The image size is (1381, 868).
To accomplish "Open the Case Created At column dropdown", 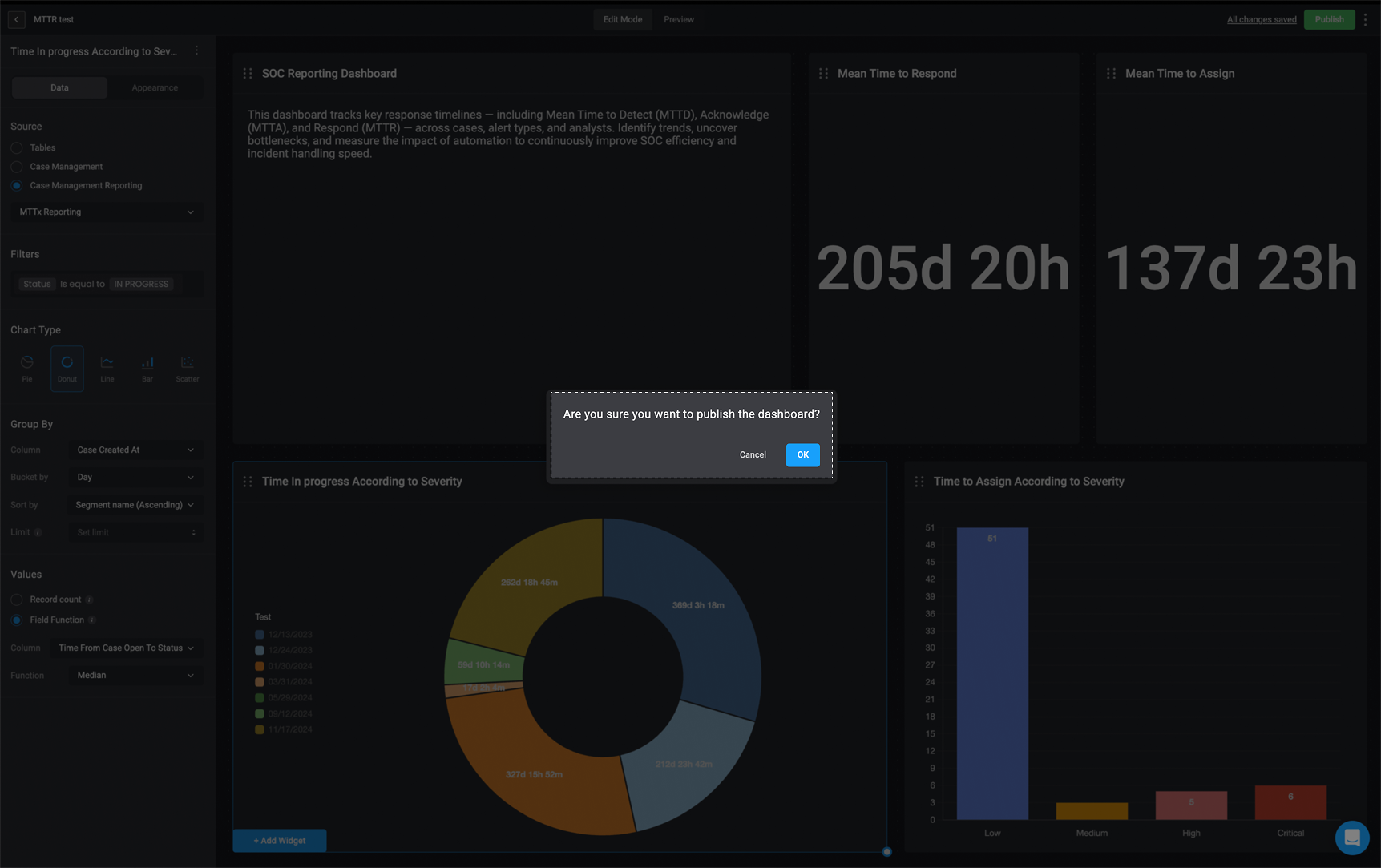I will click(135, 450).
